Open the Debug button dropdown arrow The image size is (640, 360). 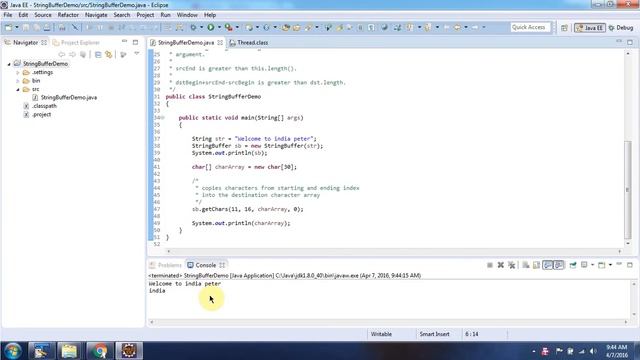[x=201, y=27]
